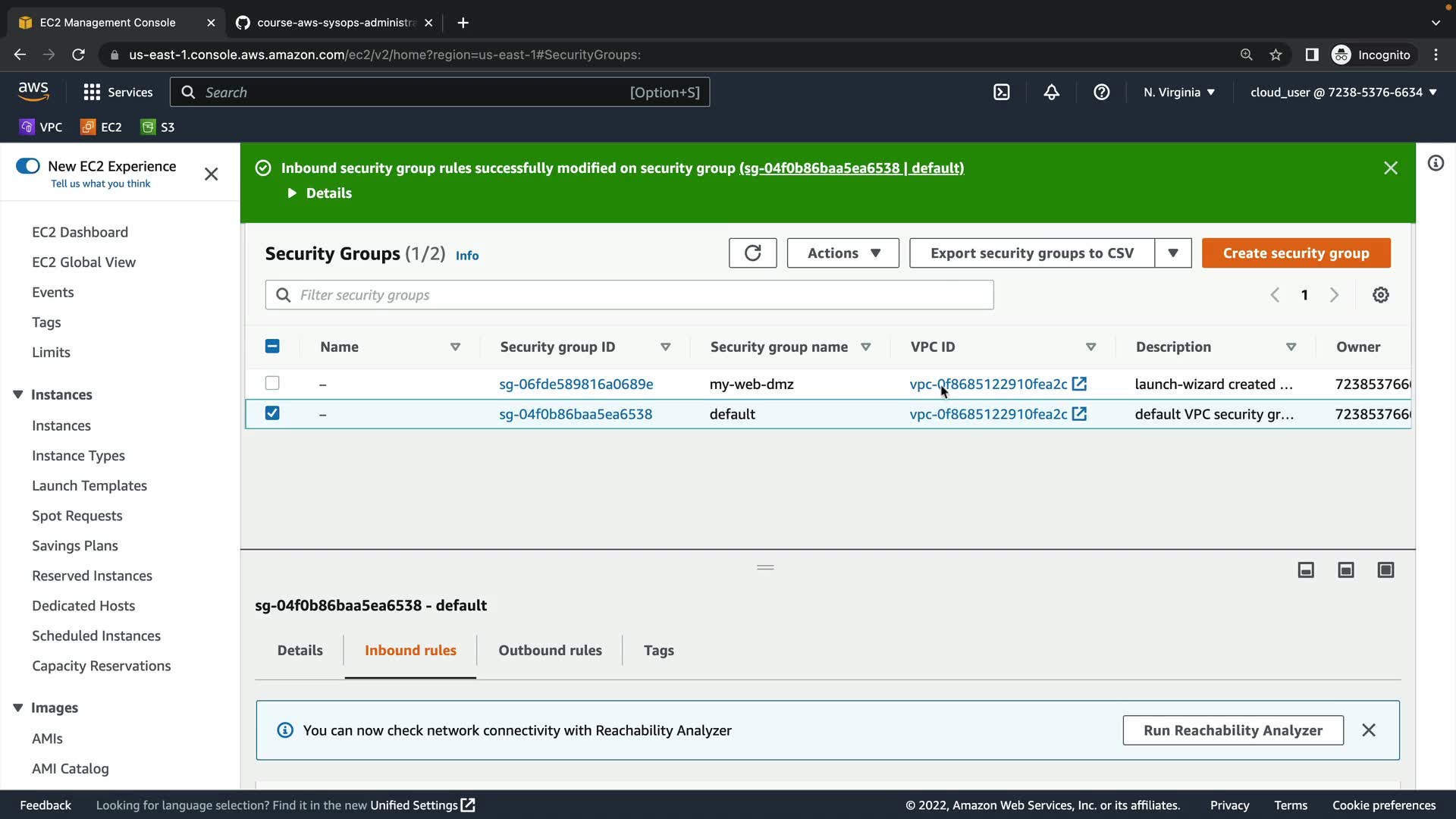Viewport: 1456px width, 819px height.
Task: Maximize details pane to full view
Action: click(x=1385, y=570)
